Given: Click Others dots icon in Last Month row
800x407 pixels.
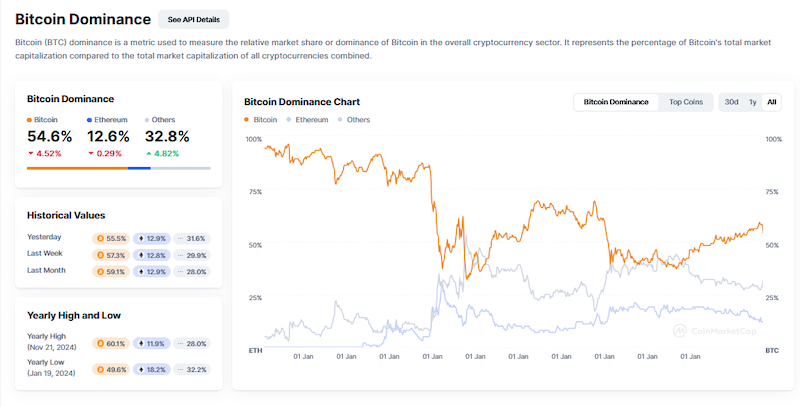Looking at the screenshot, I should 180,271.
